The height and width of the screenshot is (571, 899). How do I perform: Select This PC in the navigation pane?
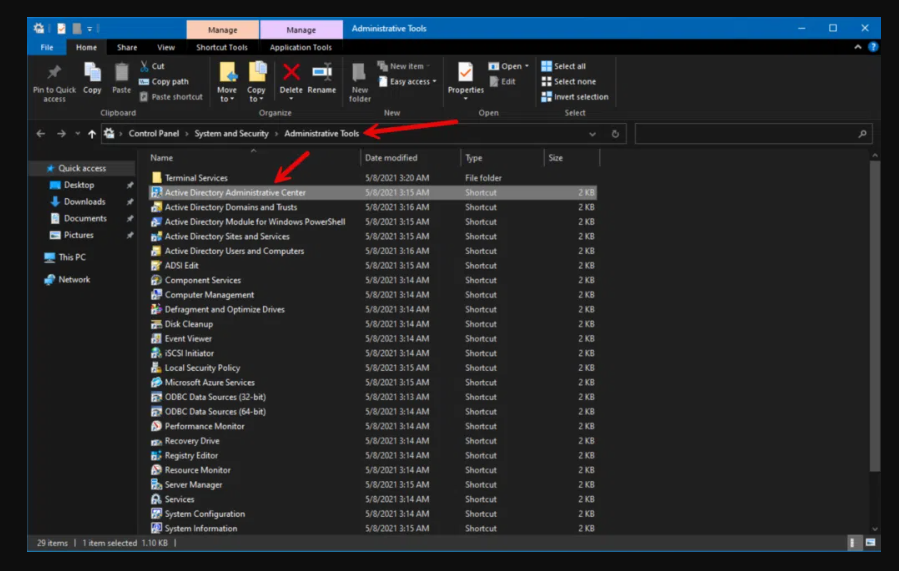(x=71, y=257)
